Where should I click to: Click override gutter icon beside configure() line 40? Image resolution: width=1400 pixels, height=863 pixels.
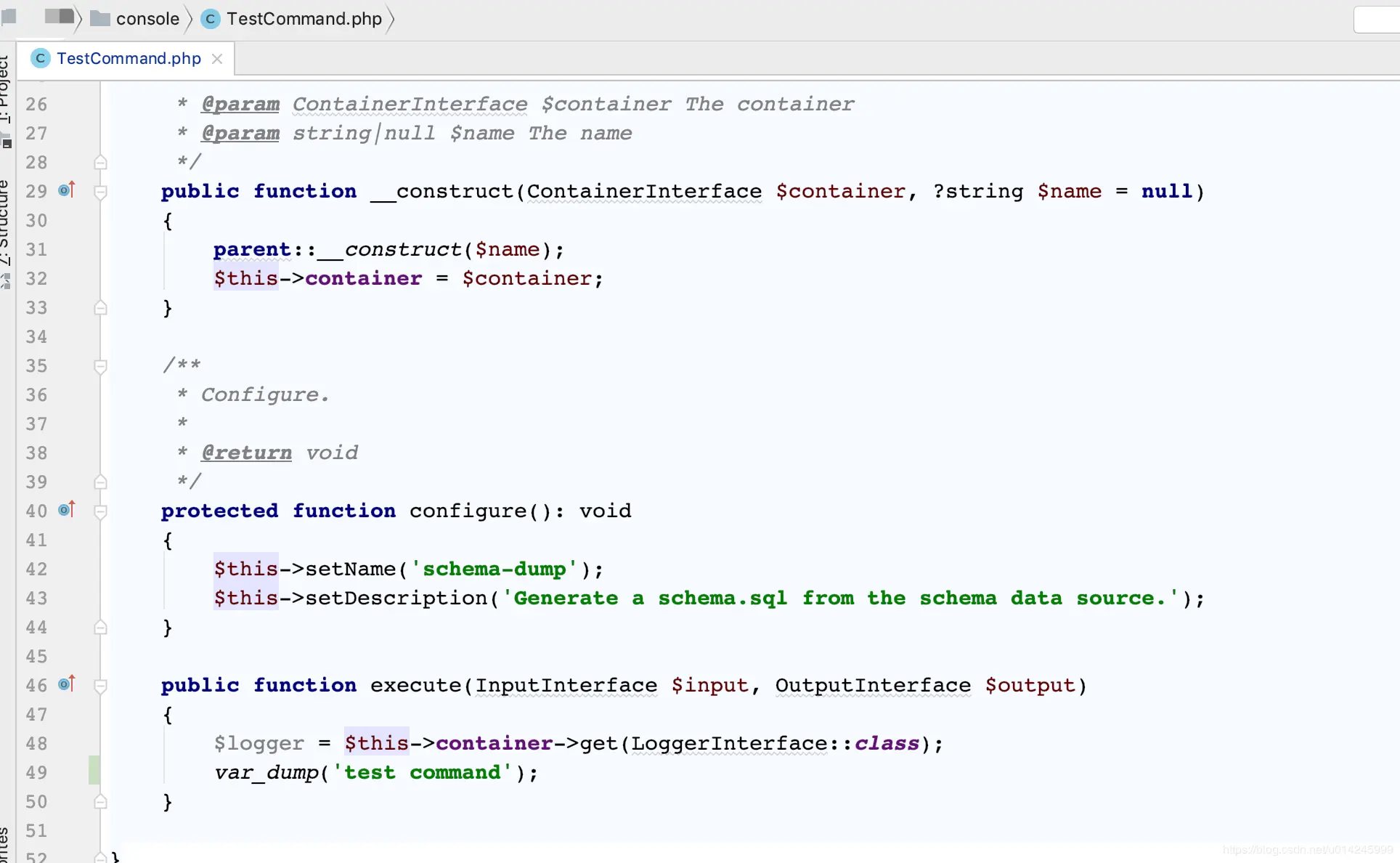coord(66,510)
